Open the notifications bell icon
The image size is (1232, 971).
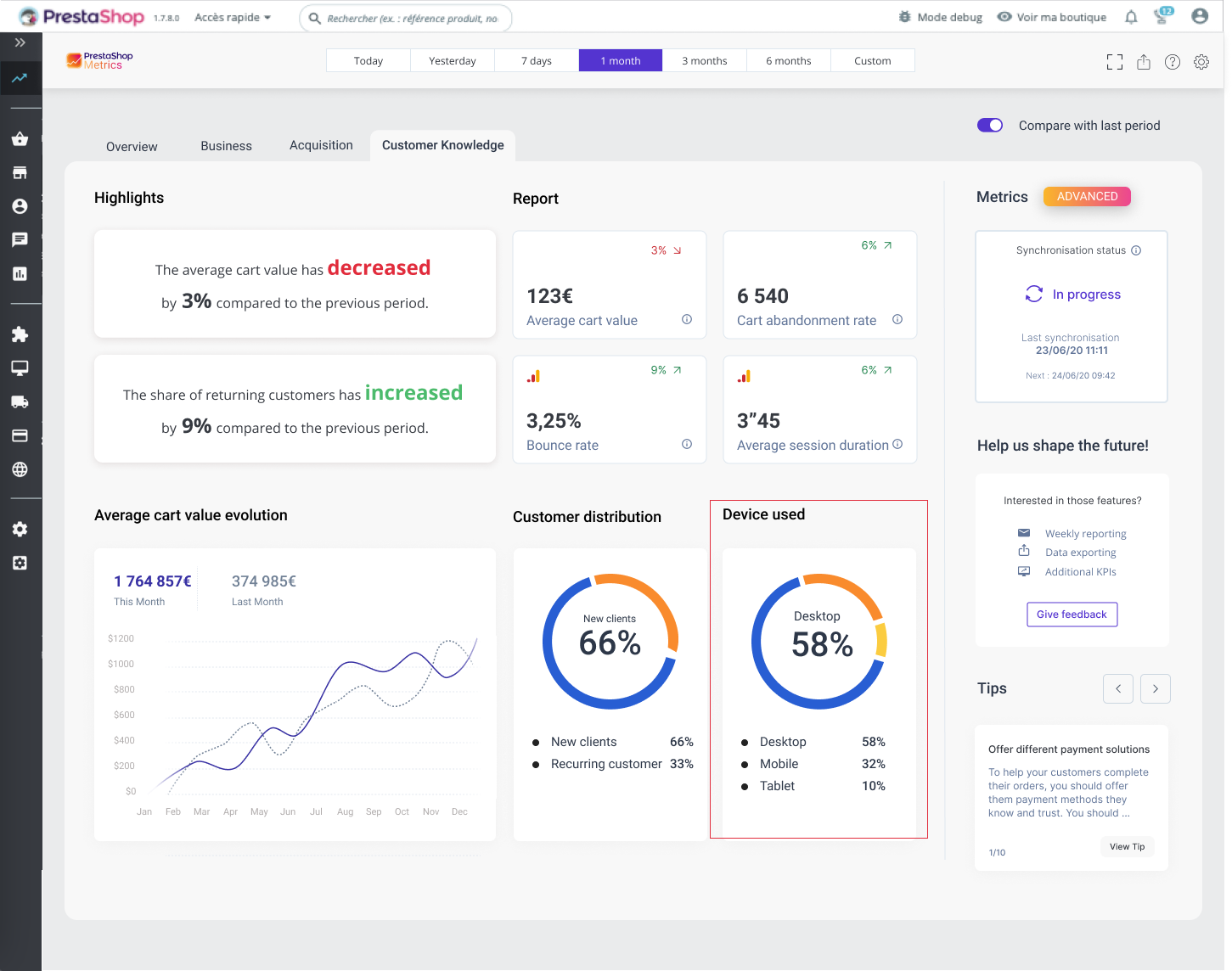(1131, 17)
